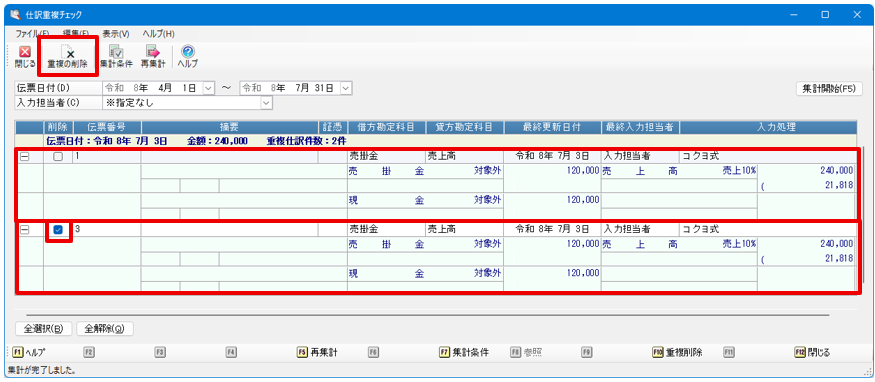875x382 pixels.
Task: Open the 集計条件 toolbar icon
Action: [x=116, y=57]
